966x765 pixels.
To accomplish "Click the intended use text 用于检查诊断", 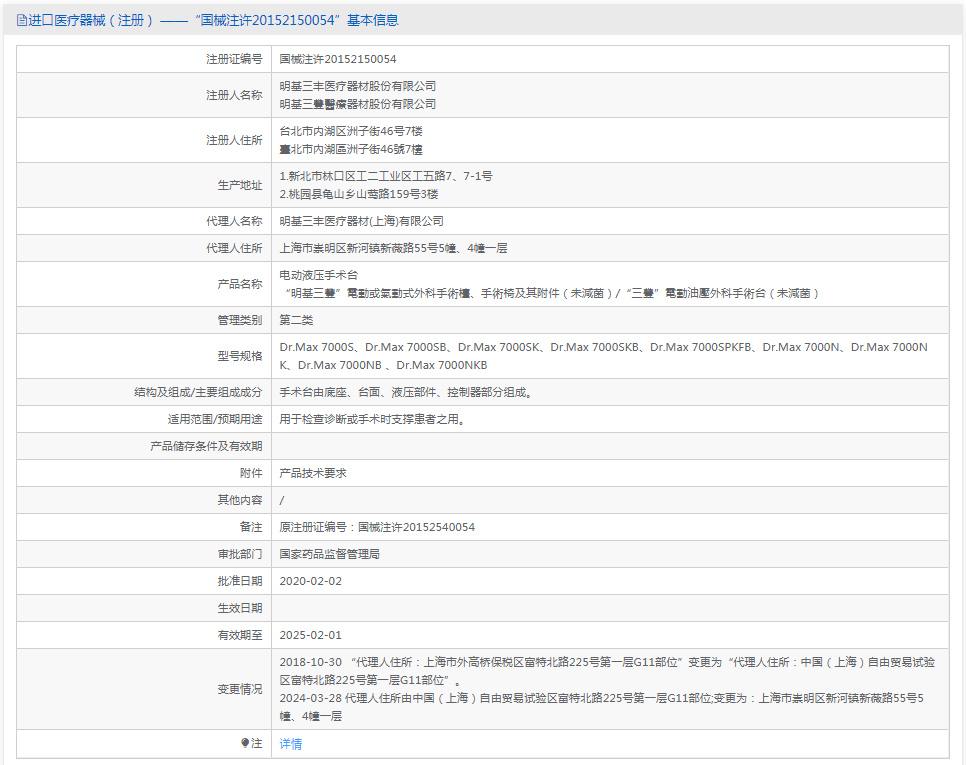I will pos(371,419).
